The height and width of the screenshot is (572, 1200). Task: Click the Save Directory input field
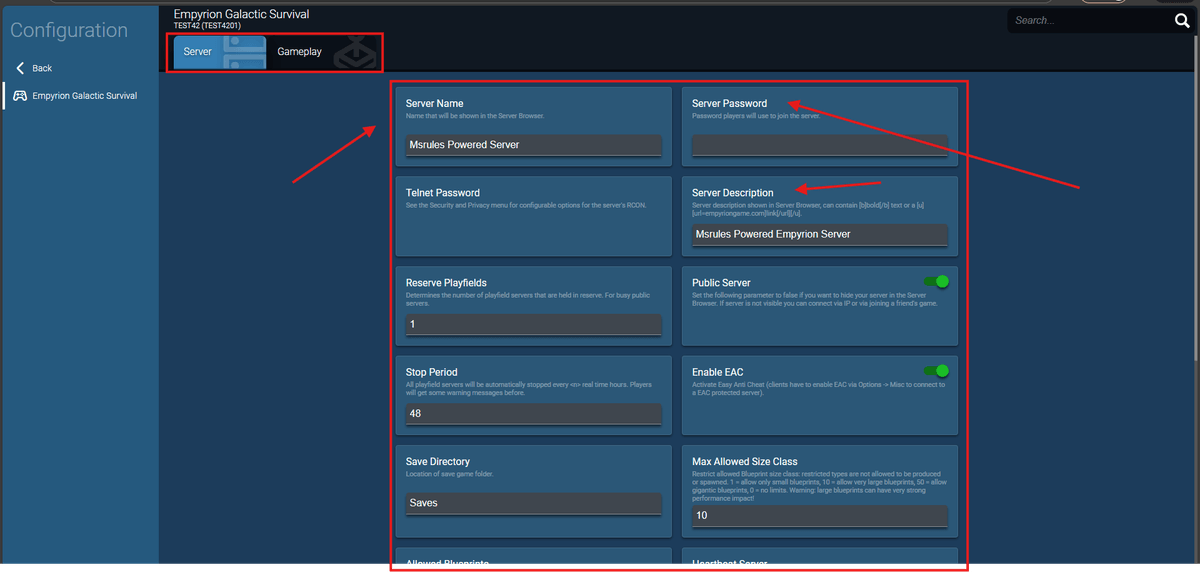pos(533,503)
